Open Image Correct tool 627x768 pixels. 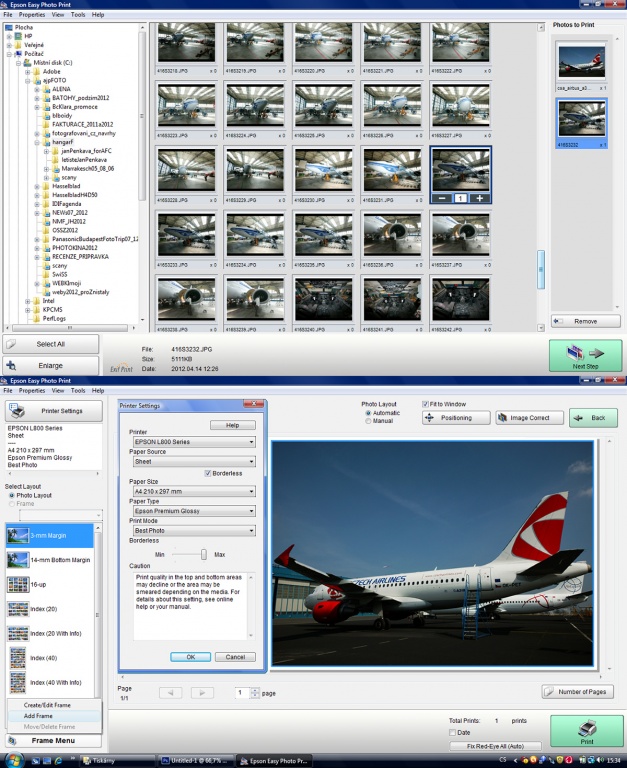click(x=530, y=418)
